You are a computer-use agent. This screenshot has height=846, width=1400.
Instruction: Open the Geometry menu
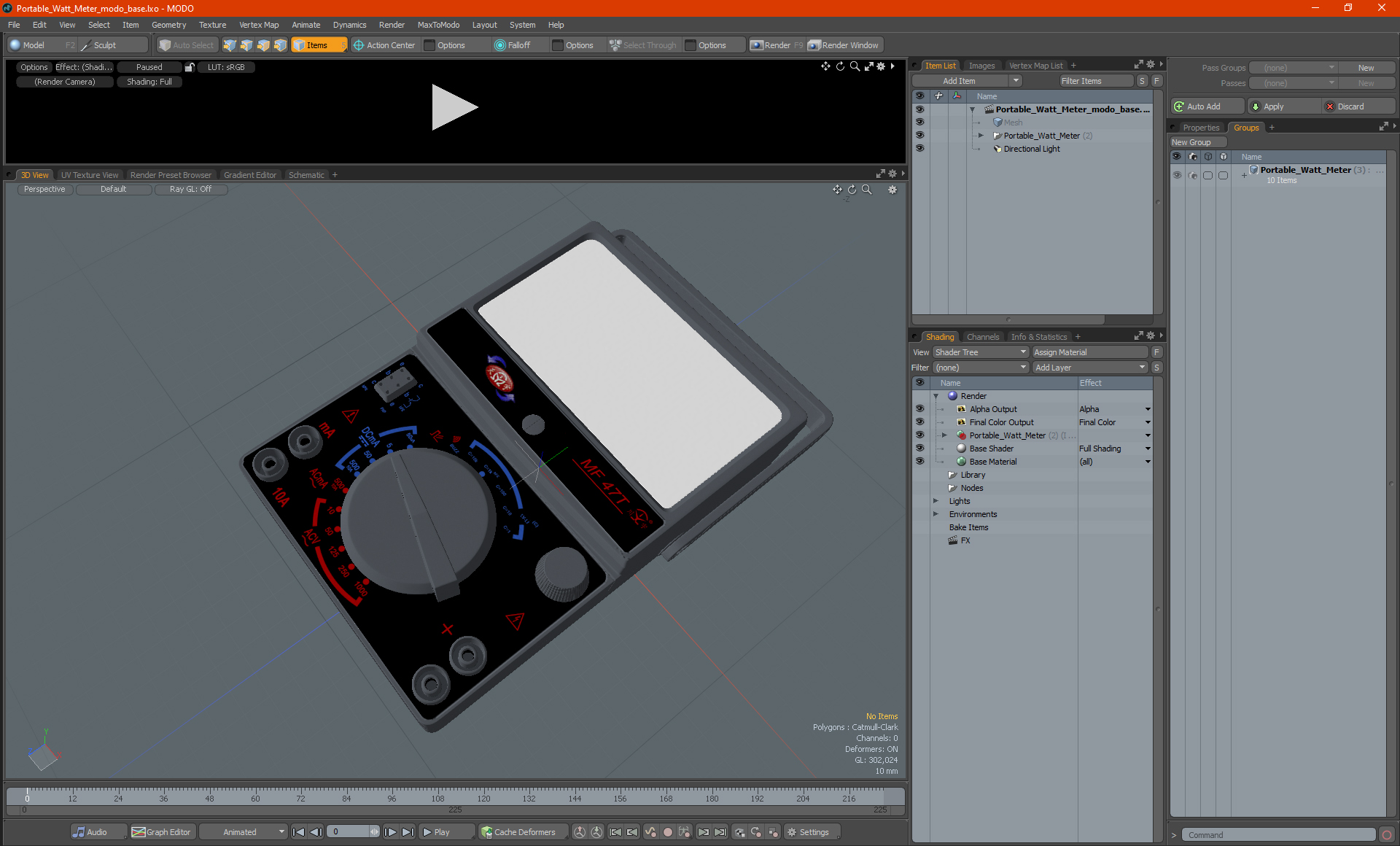(x=168, y=25)
